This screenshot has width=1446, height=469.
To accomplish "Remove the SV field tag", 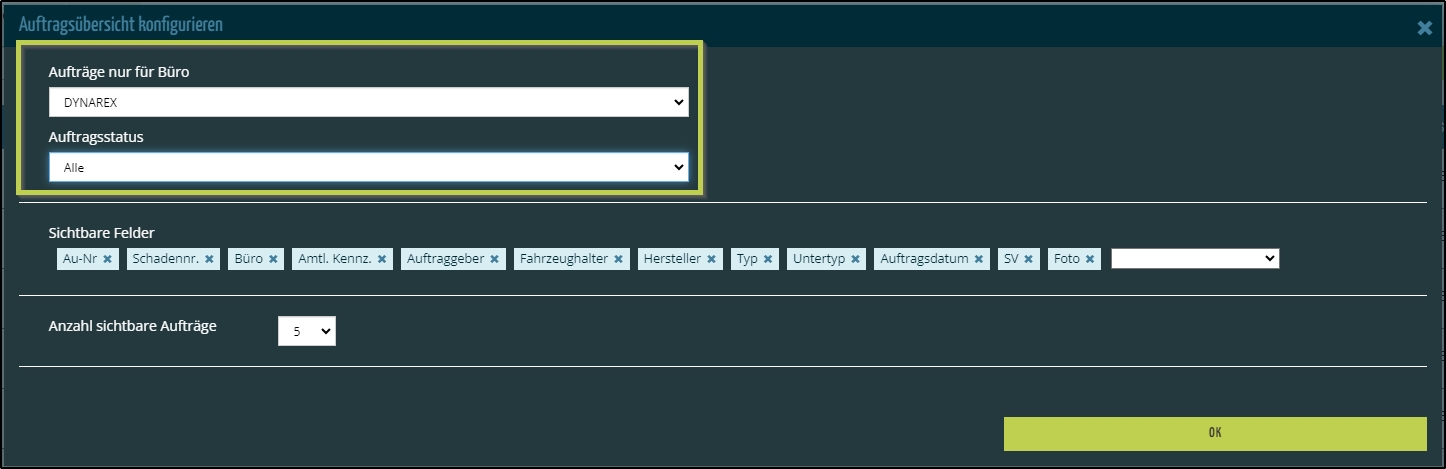I will (x=1029, y=259).
